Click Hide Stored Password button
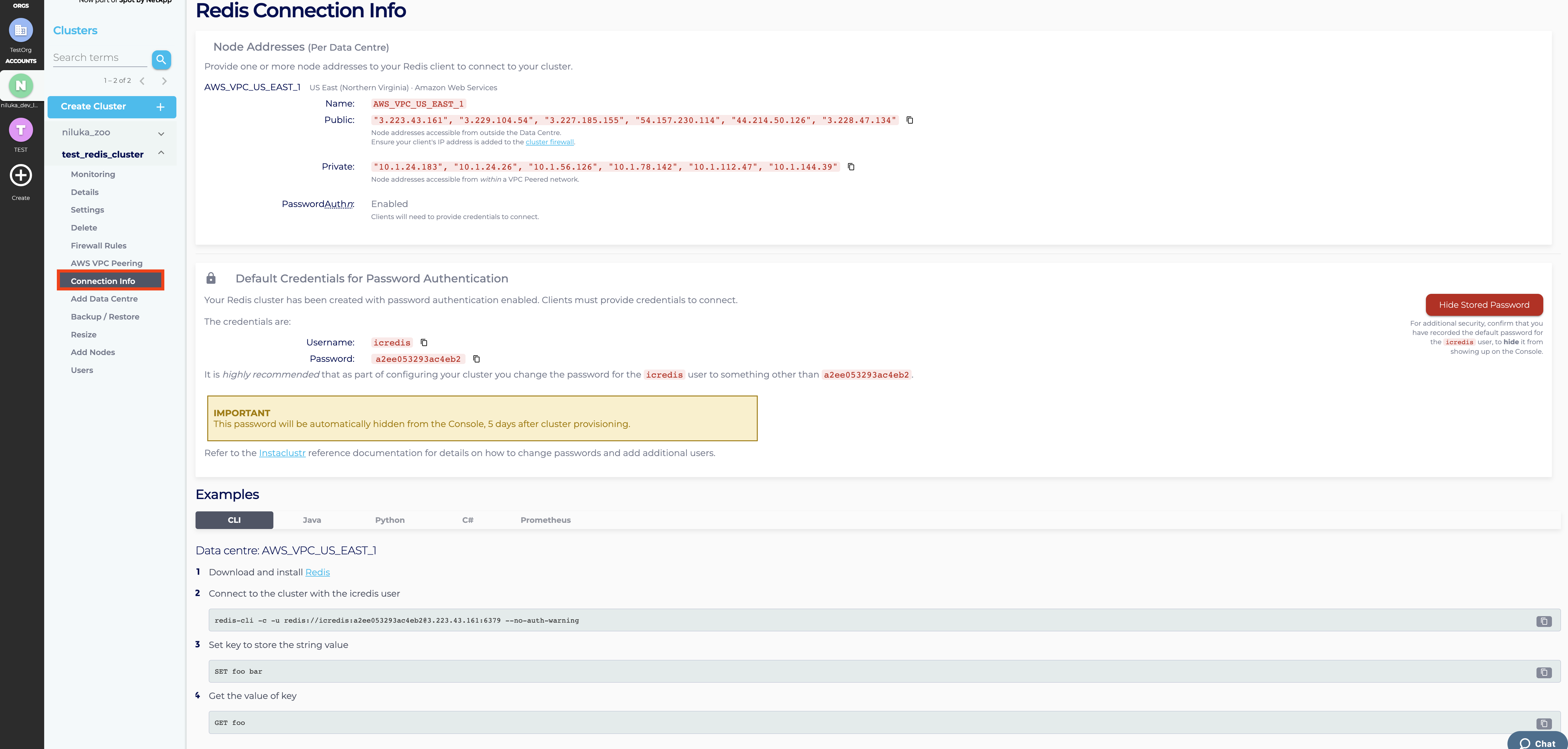This screenshot has width=1568, height=749. (x=1483, y=304)
